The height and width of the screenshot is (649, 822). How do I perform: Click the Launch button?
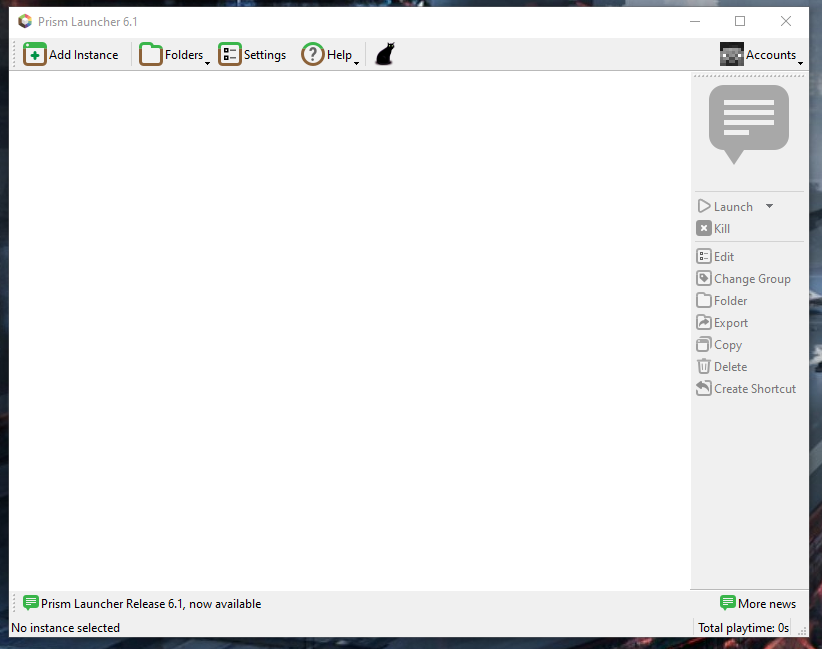pos(725,206)
